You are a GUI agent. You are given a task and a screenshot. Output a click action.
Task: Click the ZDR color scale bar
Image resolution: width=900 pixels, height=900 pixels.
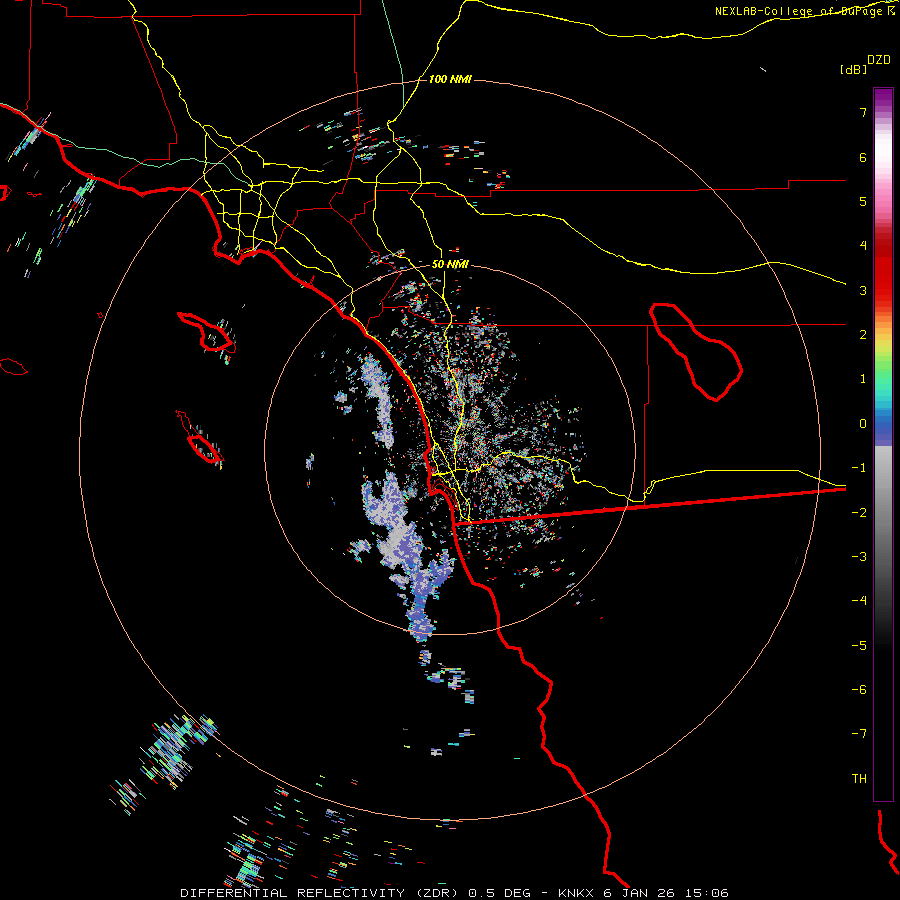click(x=883, y=444)
